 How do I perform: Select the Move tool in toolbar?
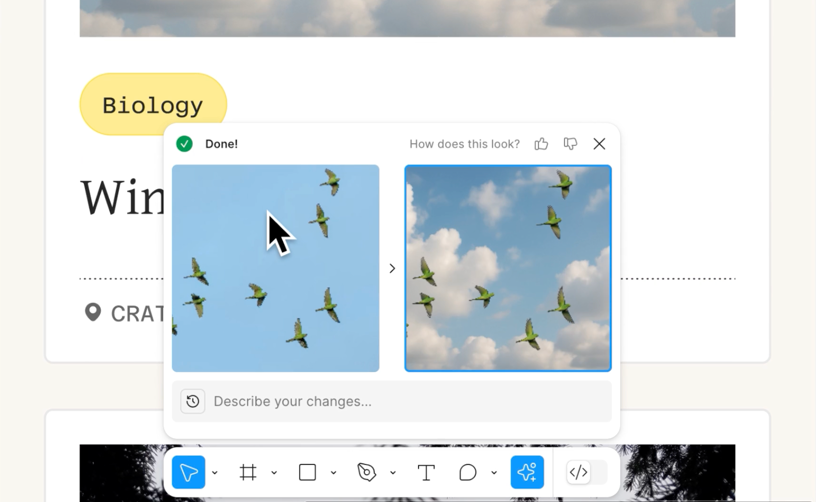pyautogui.click(x=188, y=472)
